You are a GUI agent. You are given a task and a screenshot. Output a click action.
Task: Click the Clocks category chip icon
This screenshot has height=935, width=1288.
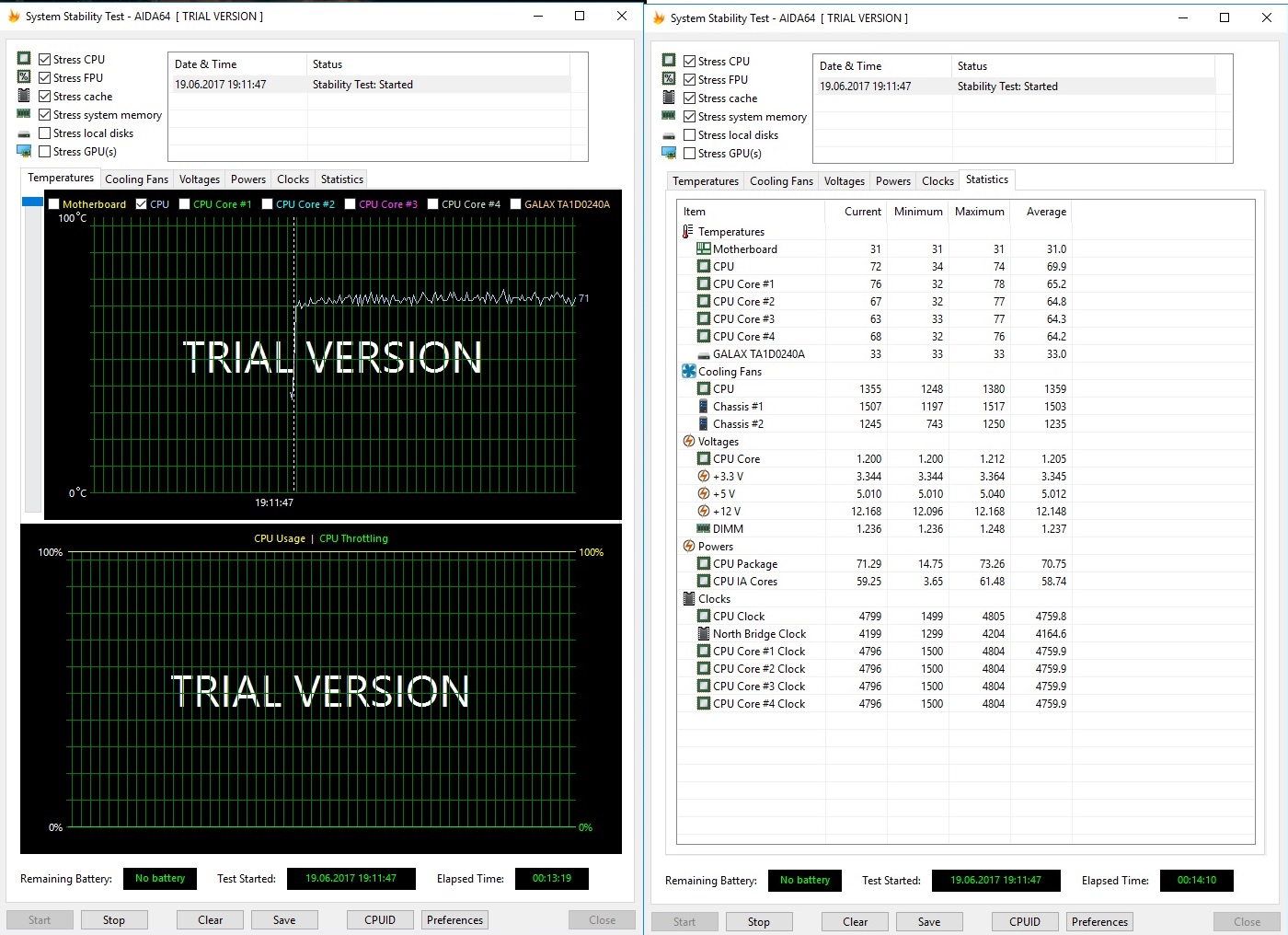(x=688, y=598)
